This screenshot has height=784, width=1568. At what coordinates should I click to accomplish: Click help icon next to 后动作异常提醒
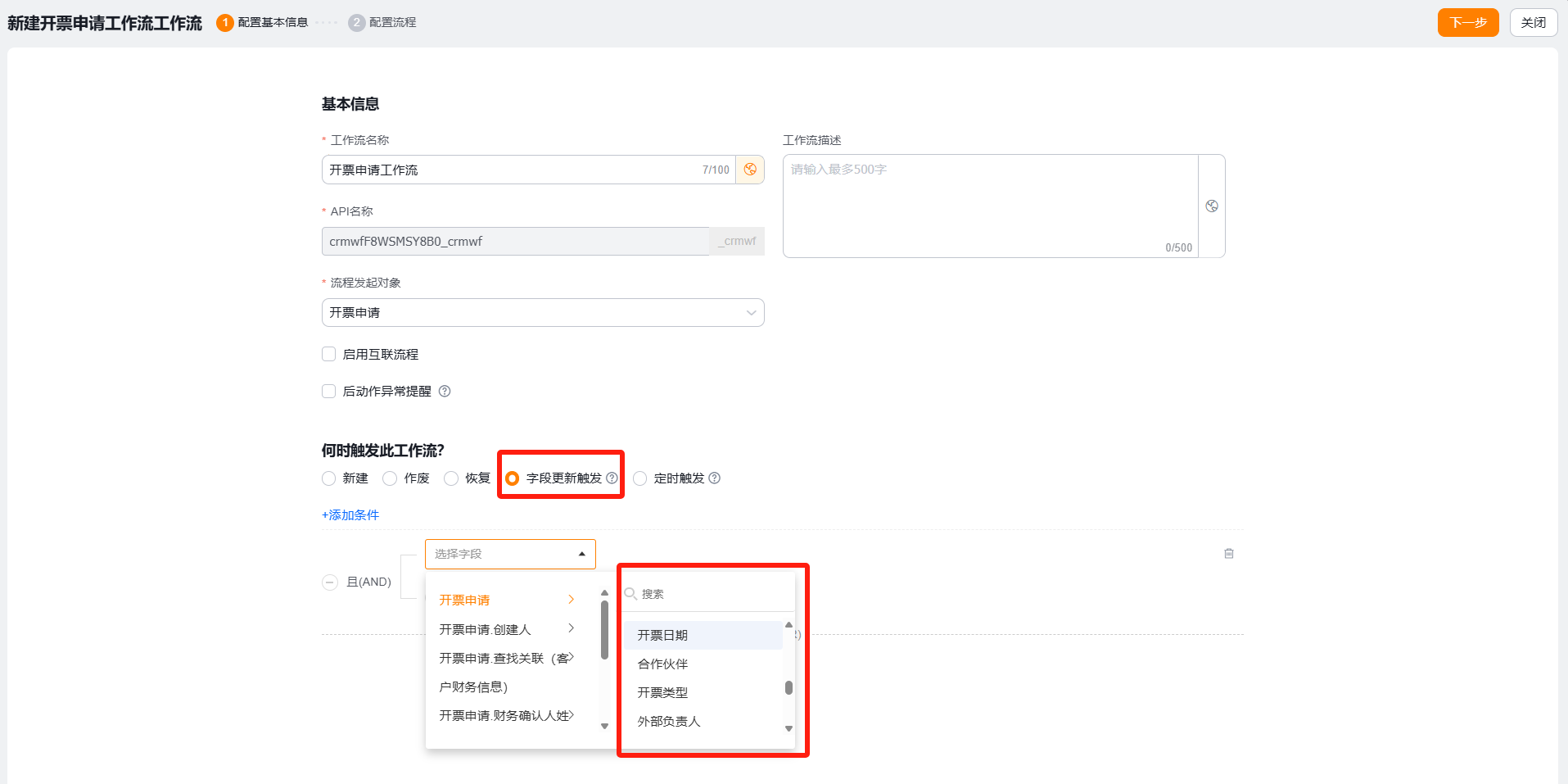click(445, 392)
